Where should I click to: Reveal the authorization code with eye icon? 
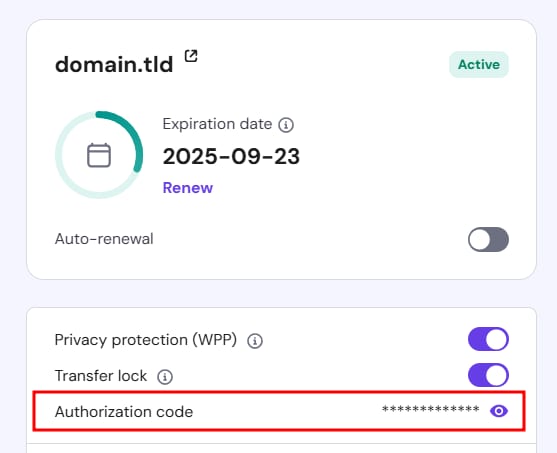point(499,411)
